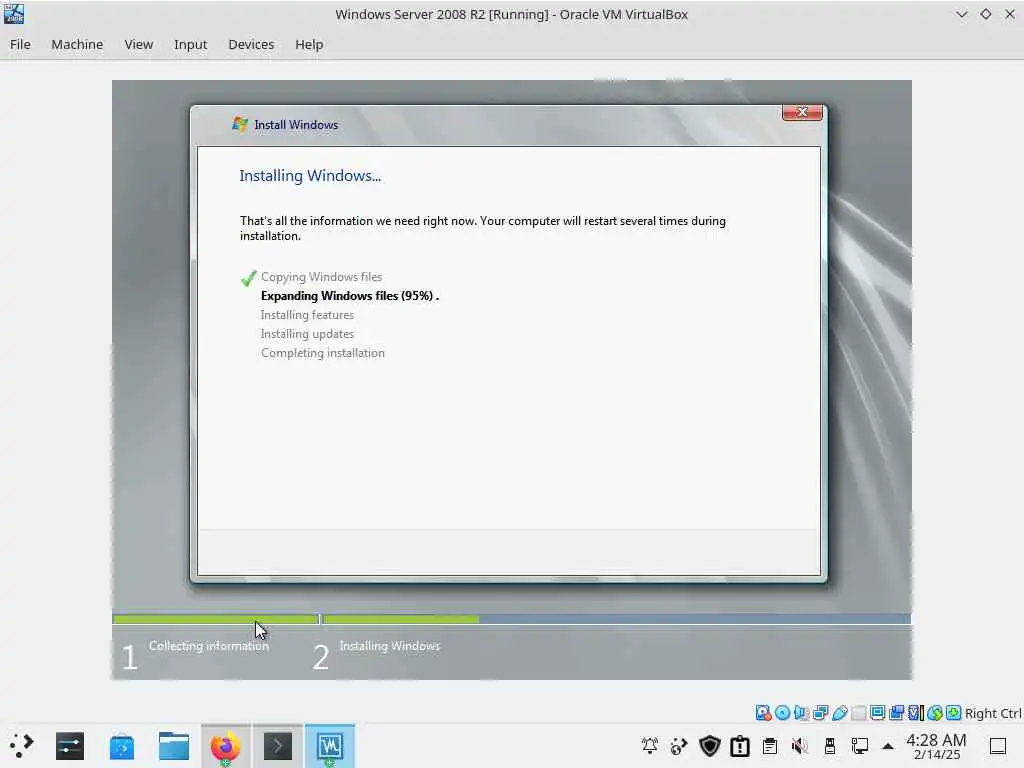Click the 'Installing Windows...' heading
Screen dimensions: 1024x768
310,176
